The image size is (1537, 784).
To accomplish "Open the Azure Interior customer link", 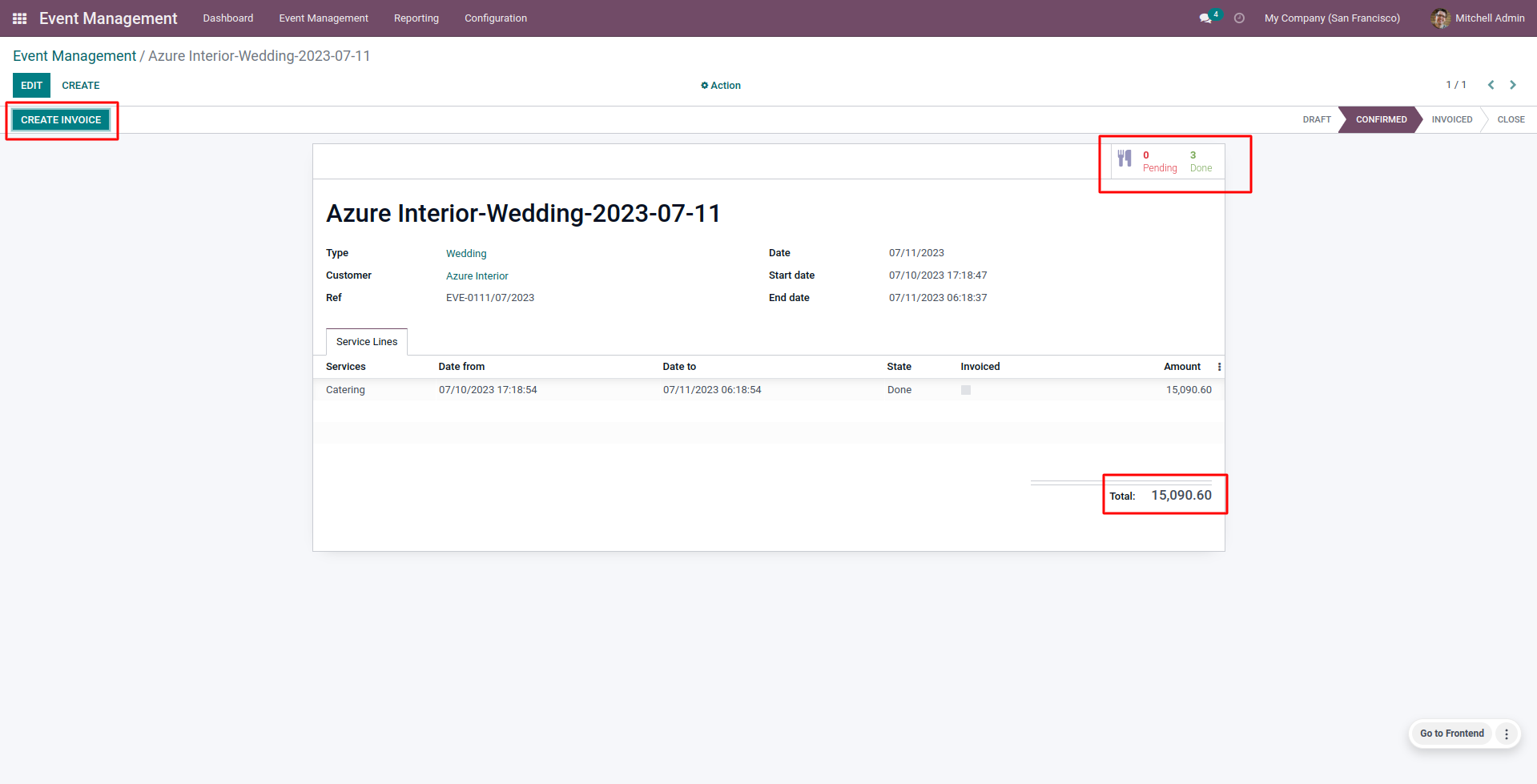I will [477, 276].
